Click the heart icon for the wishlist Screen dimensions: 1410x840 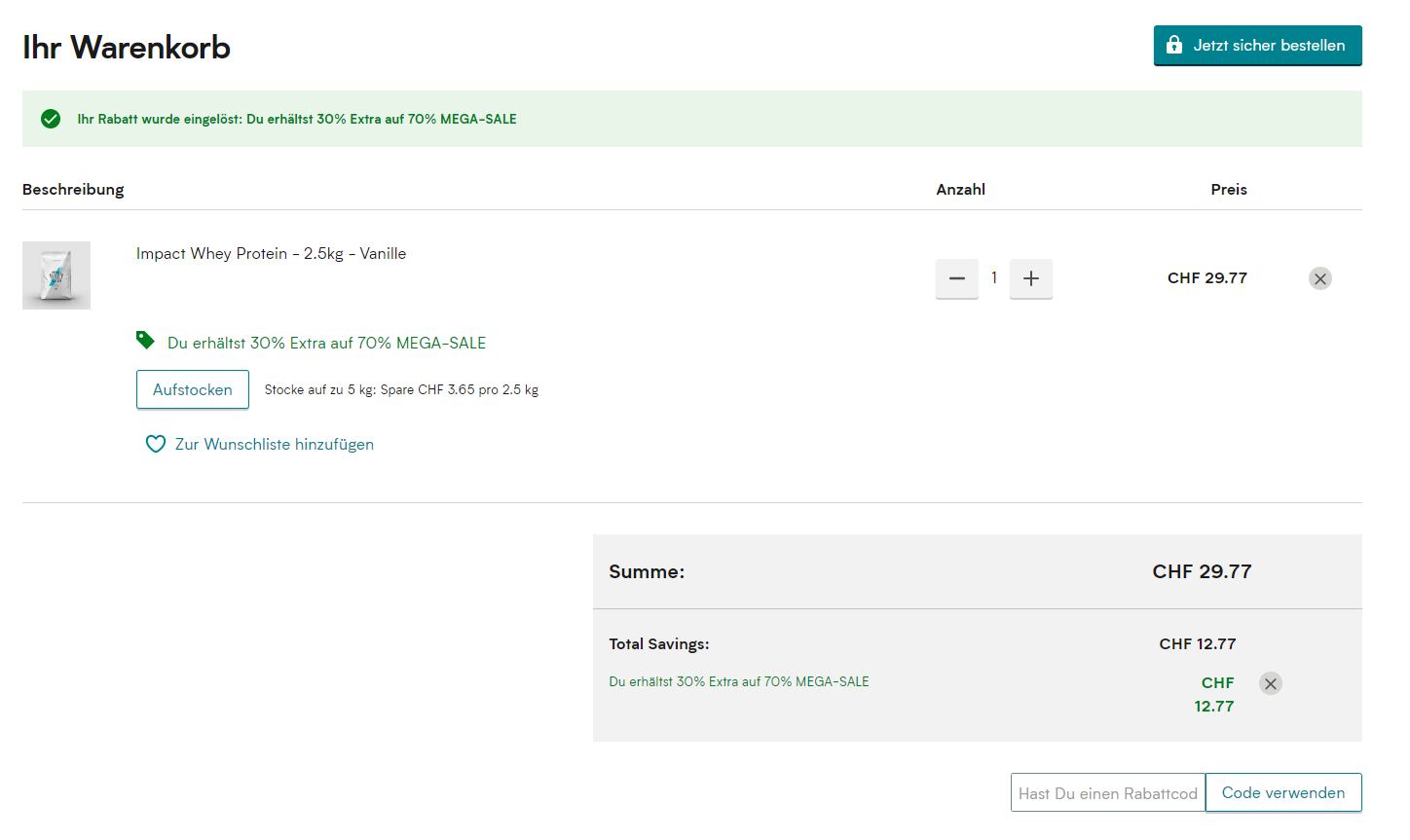[x=155, y=444]
